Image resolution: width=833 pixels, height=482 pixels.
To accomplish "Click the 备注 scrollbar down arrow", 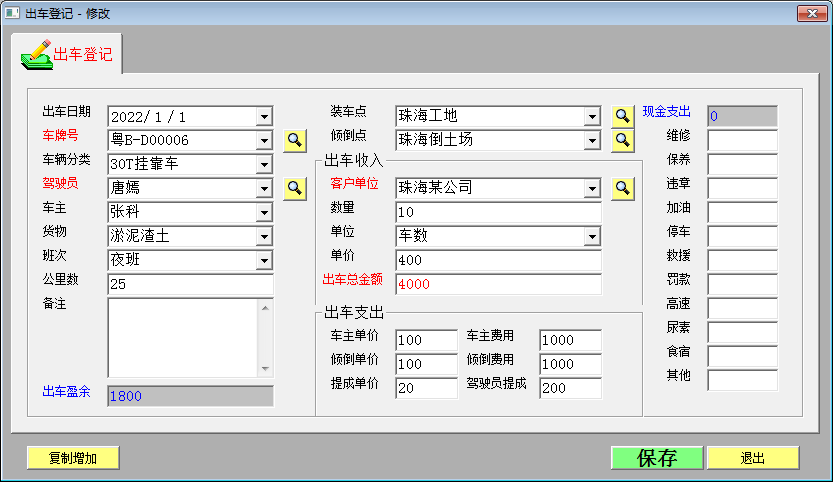I will tap(265, 369).
